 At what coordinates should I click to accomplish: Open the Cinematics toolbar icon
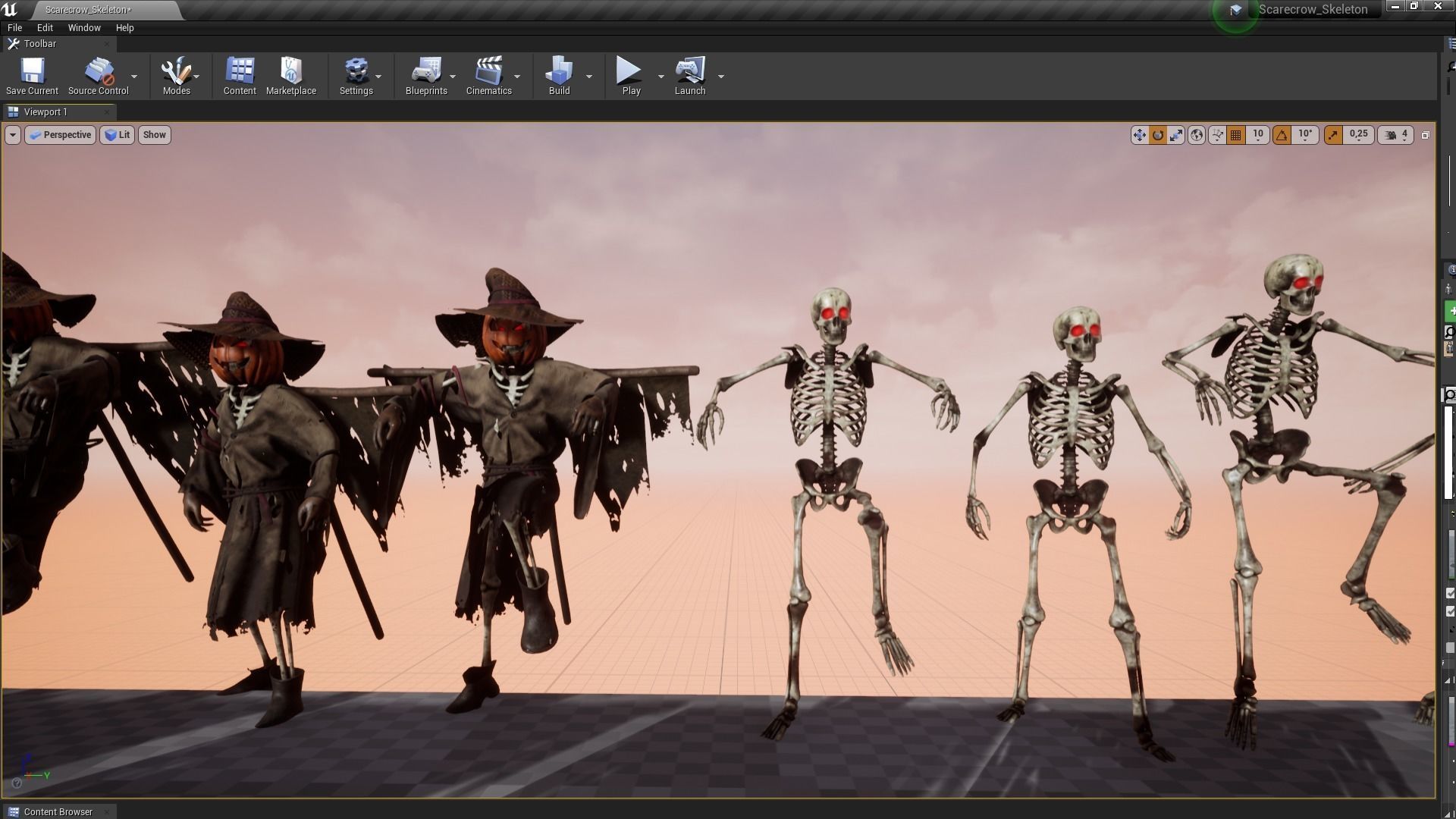point(488,71)
